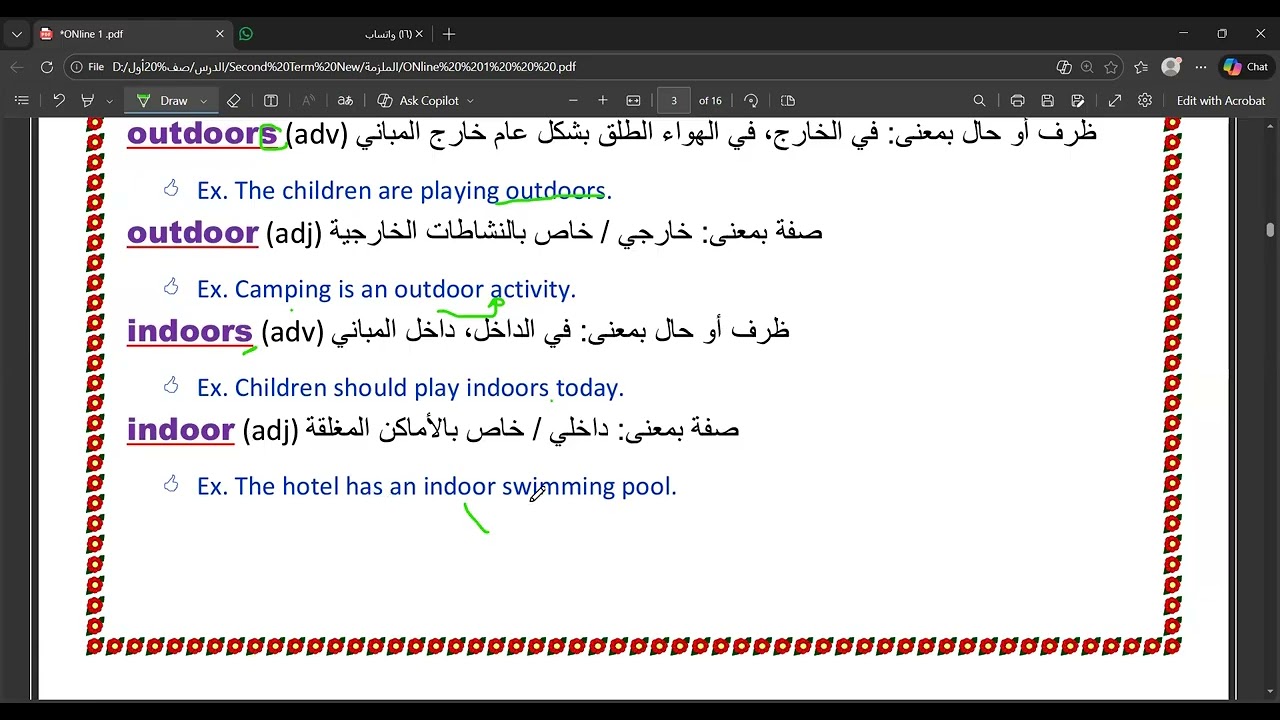This screenshot has width=1280, height=720.
Task: Open the Copilot Chat button
Action: [1245, 67]
